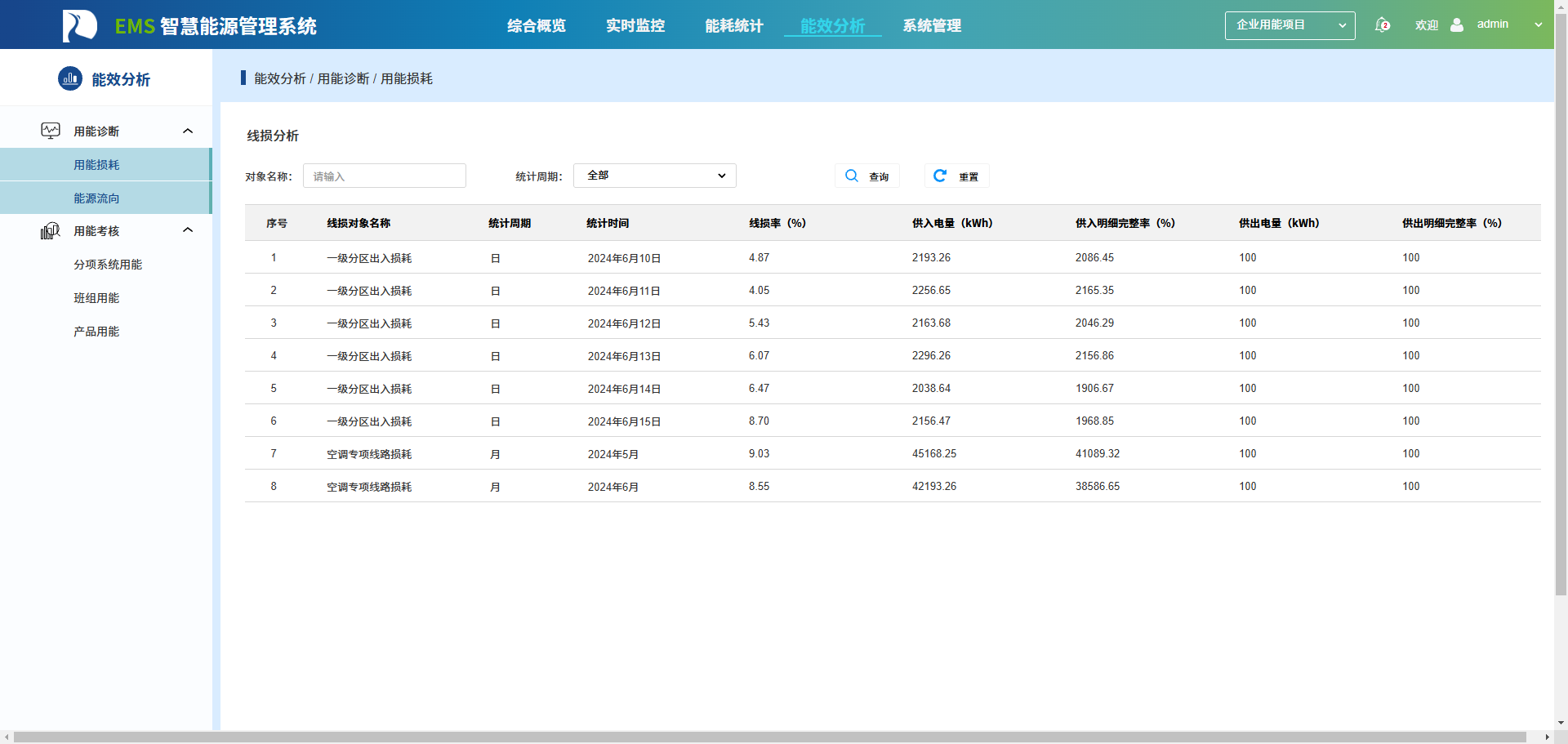Screen dimensions: 1568x744
Task: Click the scroll-right arrow of horizontal scrollbar
Action: pyautogui.click(x=1547, y=737)
